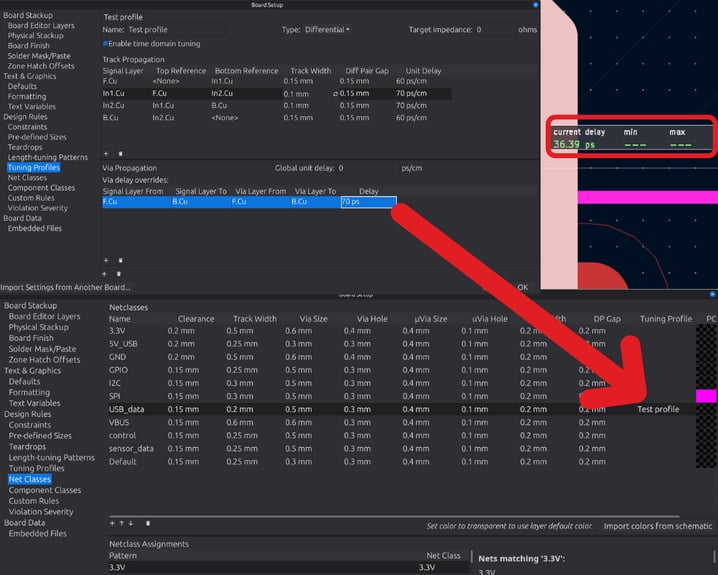Select the VBUS netclass name cell
The image size is (718, 575).
[x=119, y=422]
